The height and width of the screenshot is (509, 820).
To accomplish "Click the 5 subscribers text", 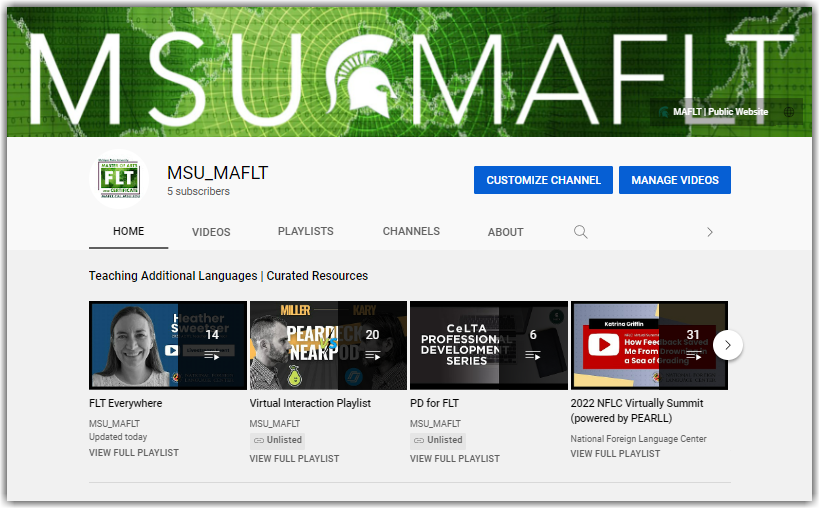I will click(199, 191).
